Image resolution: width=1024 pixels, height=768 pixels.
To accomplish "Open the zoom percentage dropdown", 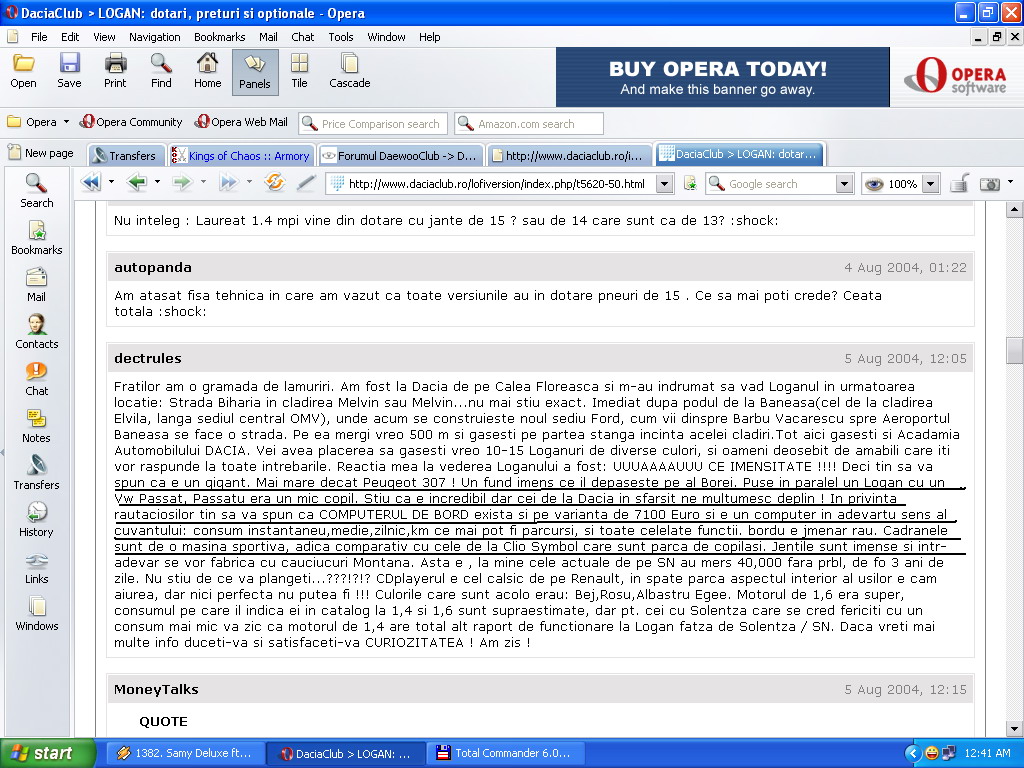I will pyautogui.click(x=931, y=184).
